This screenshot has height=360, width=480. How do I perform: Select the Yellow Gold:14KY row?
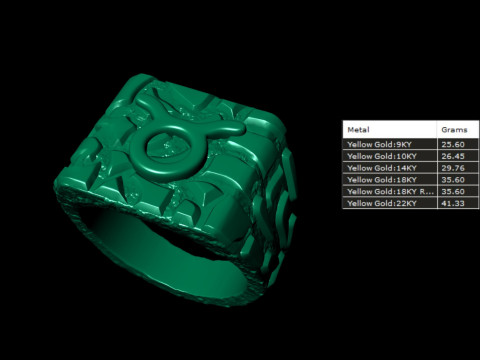[411, 168]
